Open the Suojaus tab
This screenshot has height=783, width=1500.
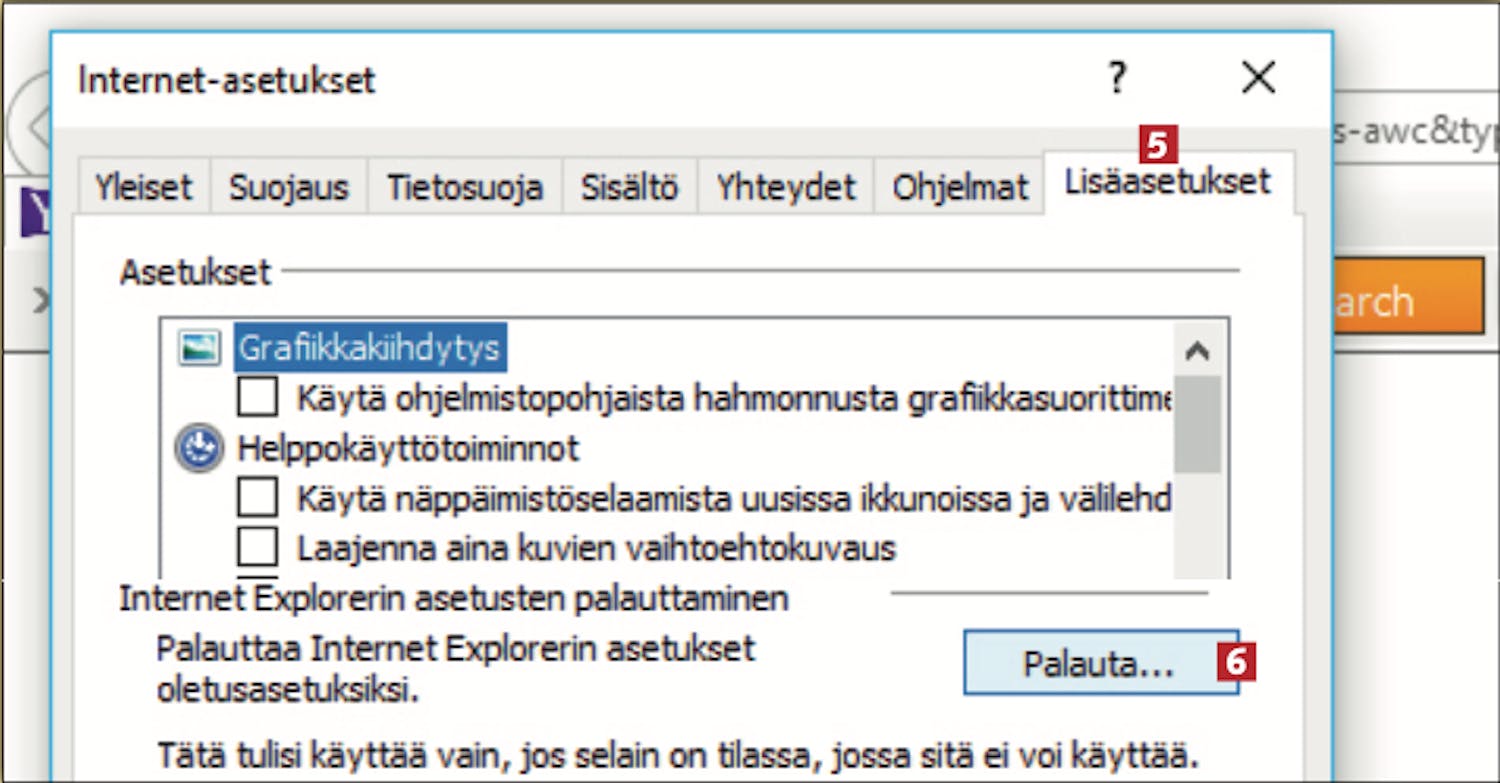288,187
